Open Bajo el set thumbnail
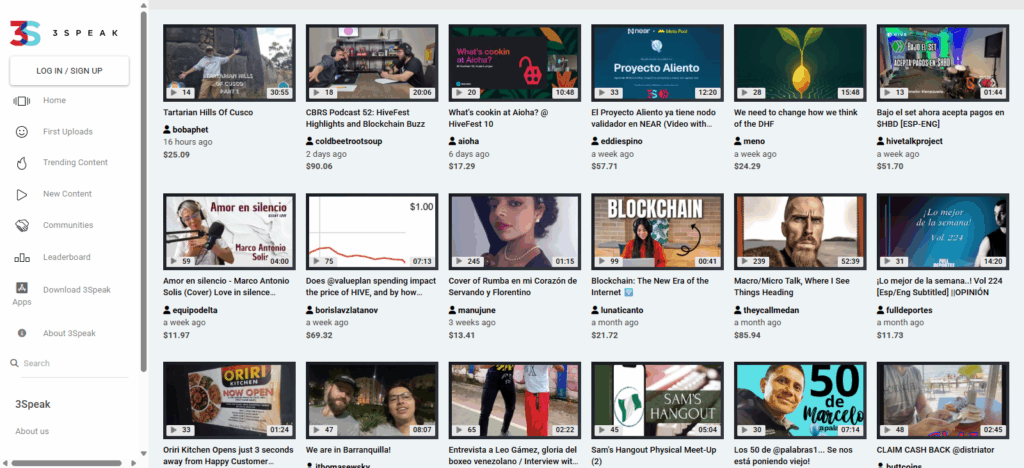This screenshot has height=468, width=1024. pyautogui.click(x=942, y=63)
